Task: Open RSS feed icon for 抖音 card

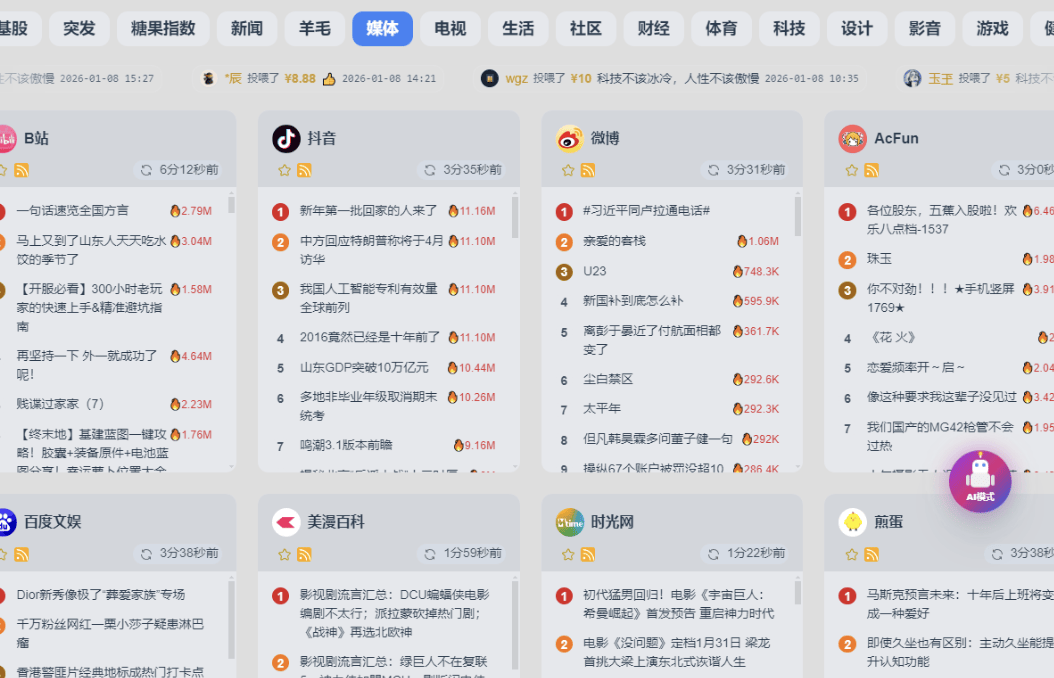Action: (305, 170)
